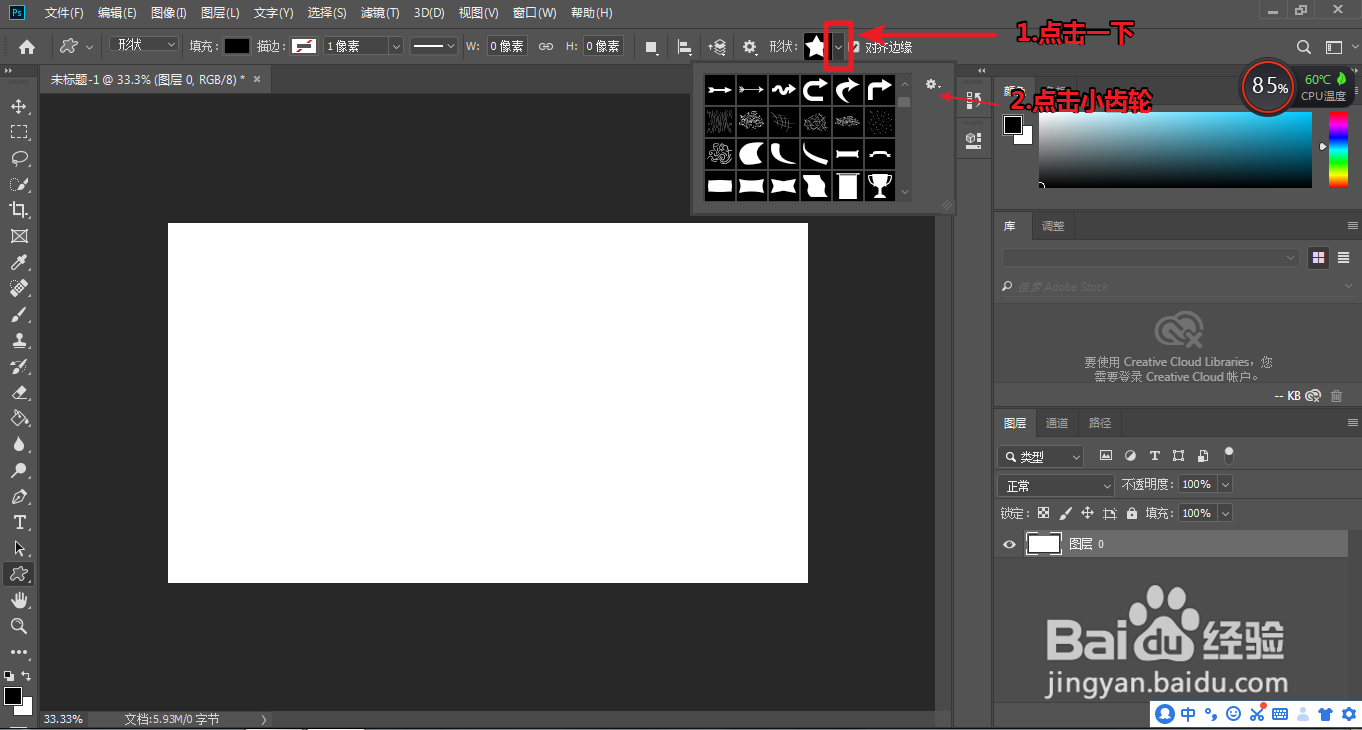This screenshot has height=730, width=1362.
Task: Open the 正常 blend mode dropdown
Action: pos(1056,485)
